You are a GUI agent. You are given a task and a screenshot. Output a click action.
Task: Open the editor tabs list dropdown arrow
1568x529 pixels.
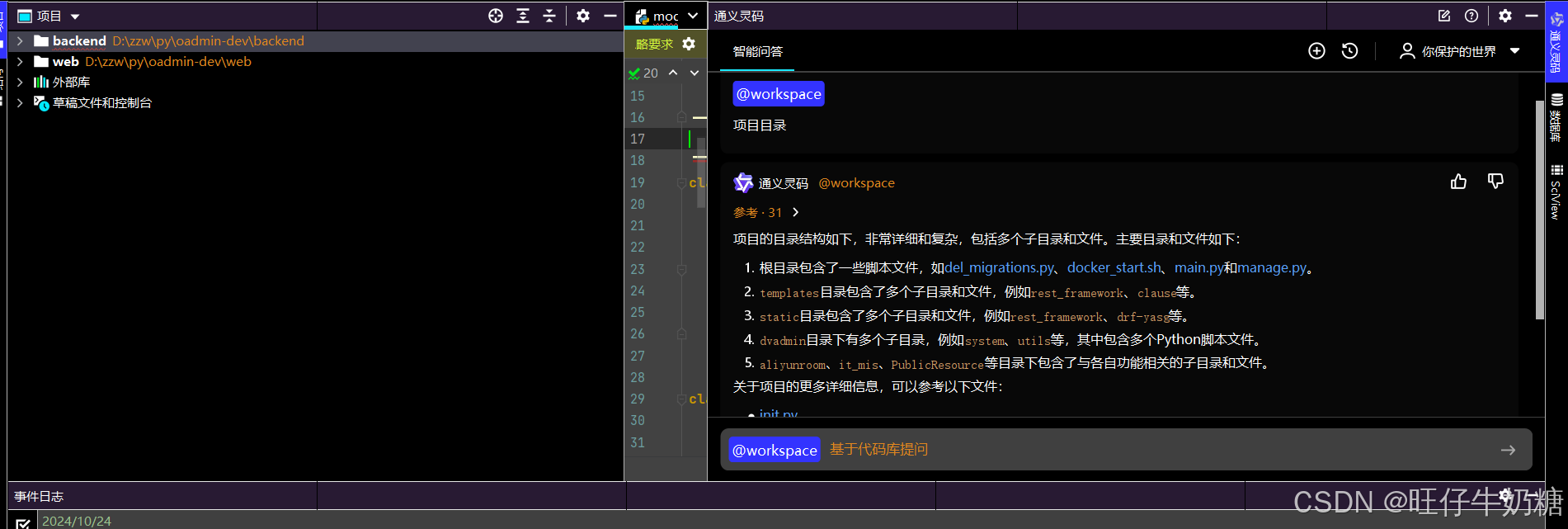pos(693,16)
